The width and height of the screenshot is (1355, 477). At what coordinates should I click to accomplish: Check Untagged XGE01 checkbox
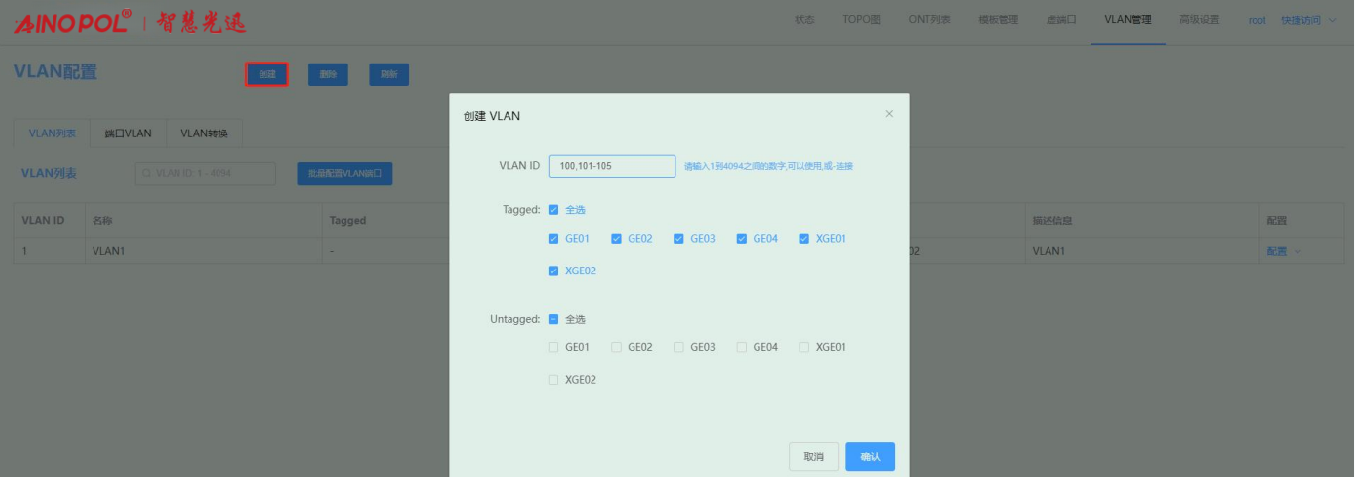[x=804, y=348]
